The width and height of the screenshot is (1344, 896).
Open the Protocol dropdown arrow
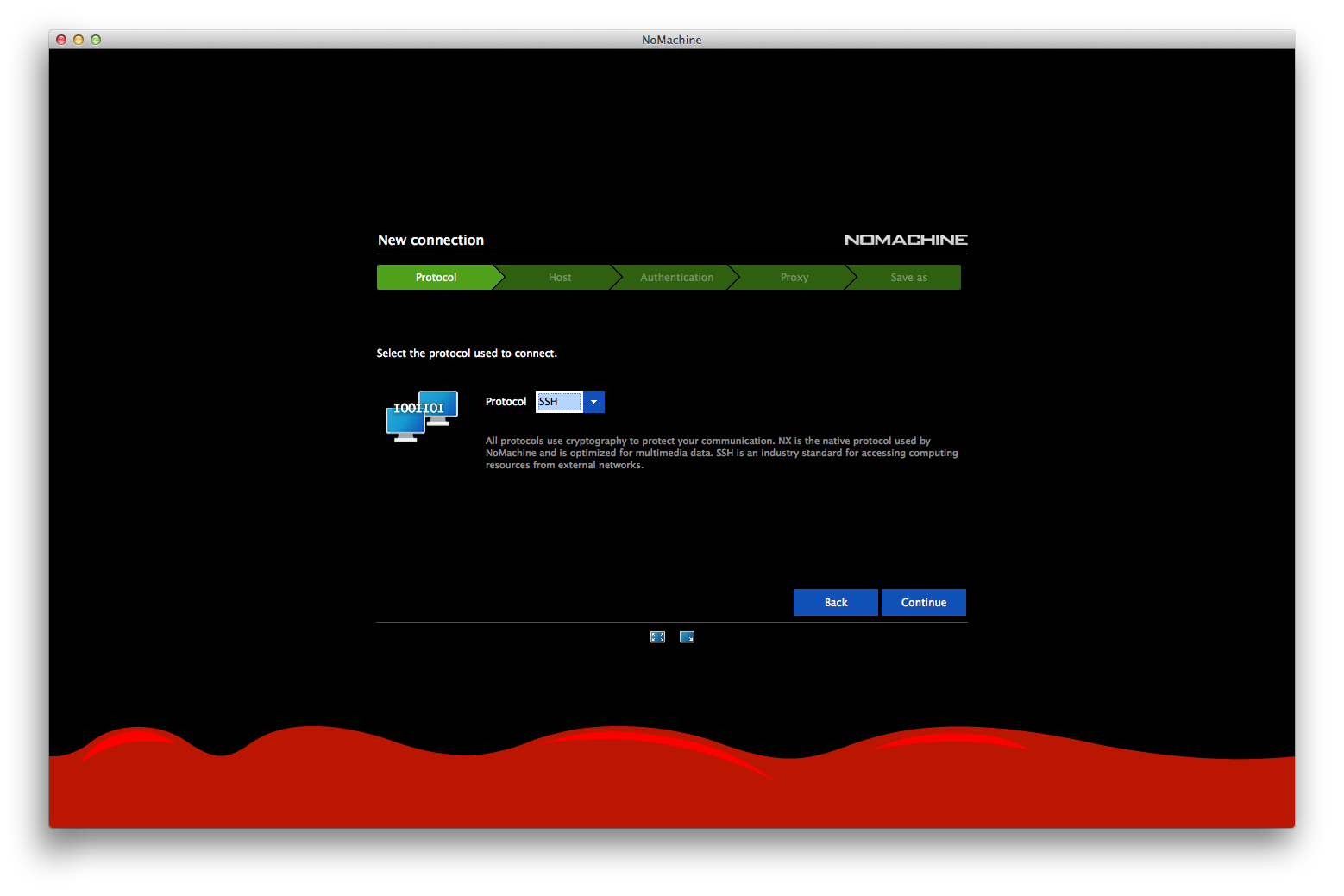tap(593, 402)
